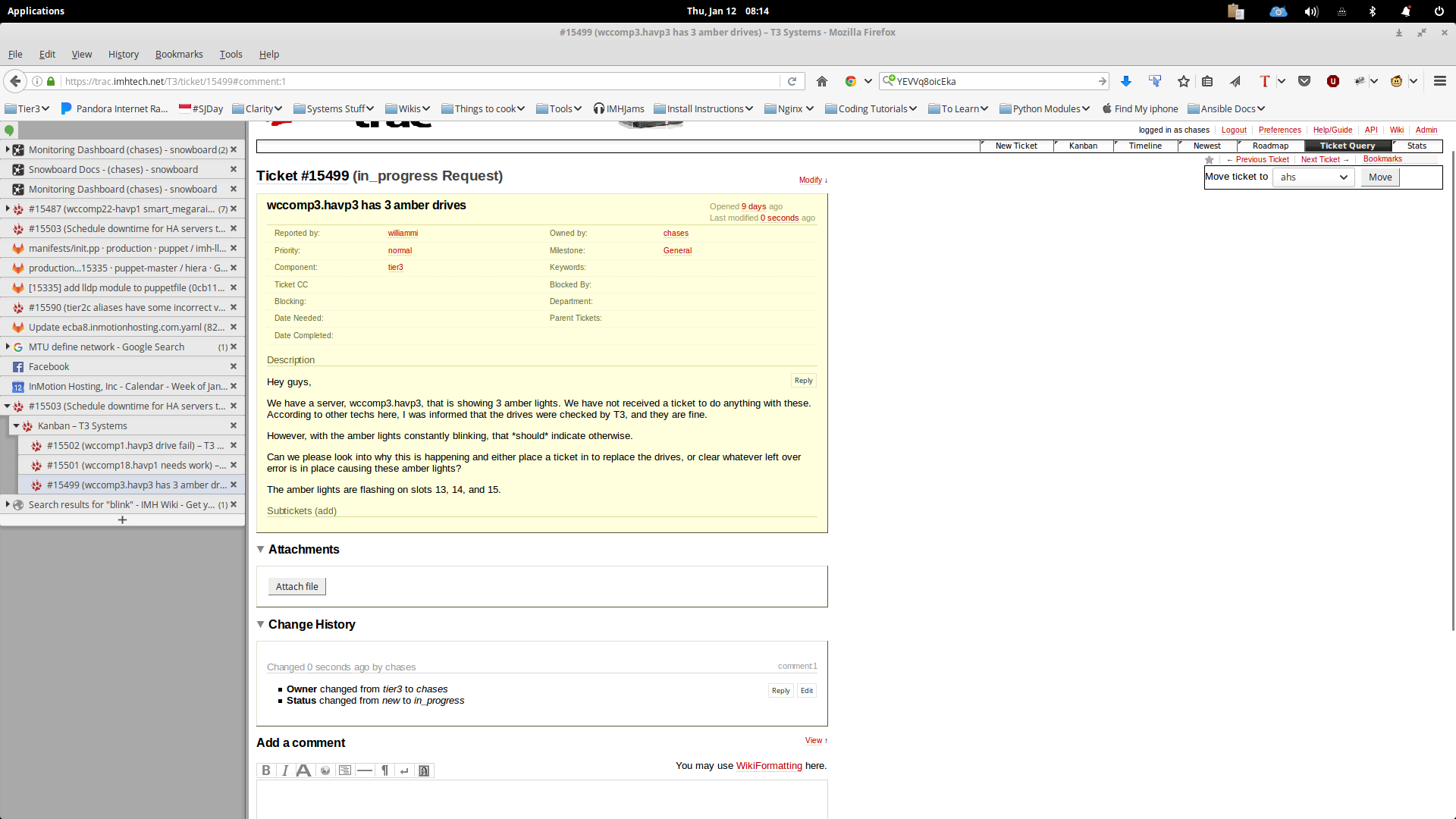Click the code block toolbar icon
The height and width of the screenshot is (819, 1456).
(345, 770)
